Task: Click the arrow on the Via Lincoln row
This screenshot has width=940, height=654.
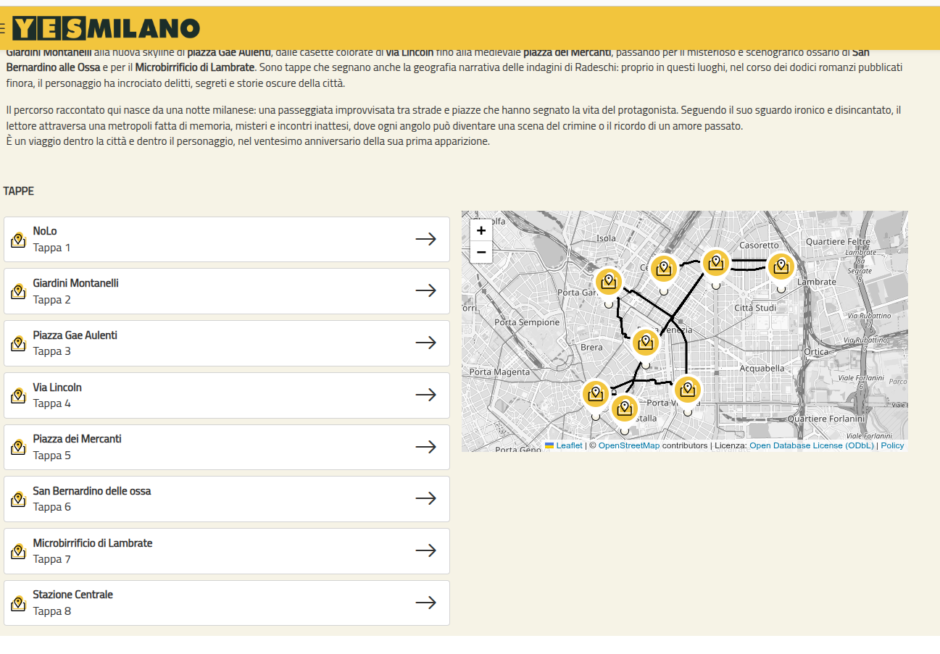Action: click(x=426, y=395)
